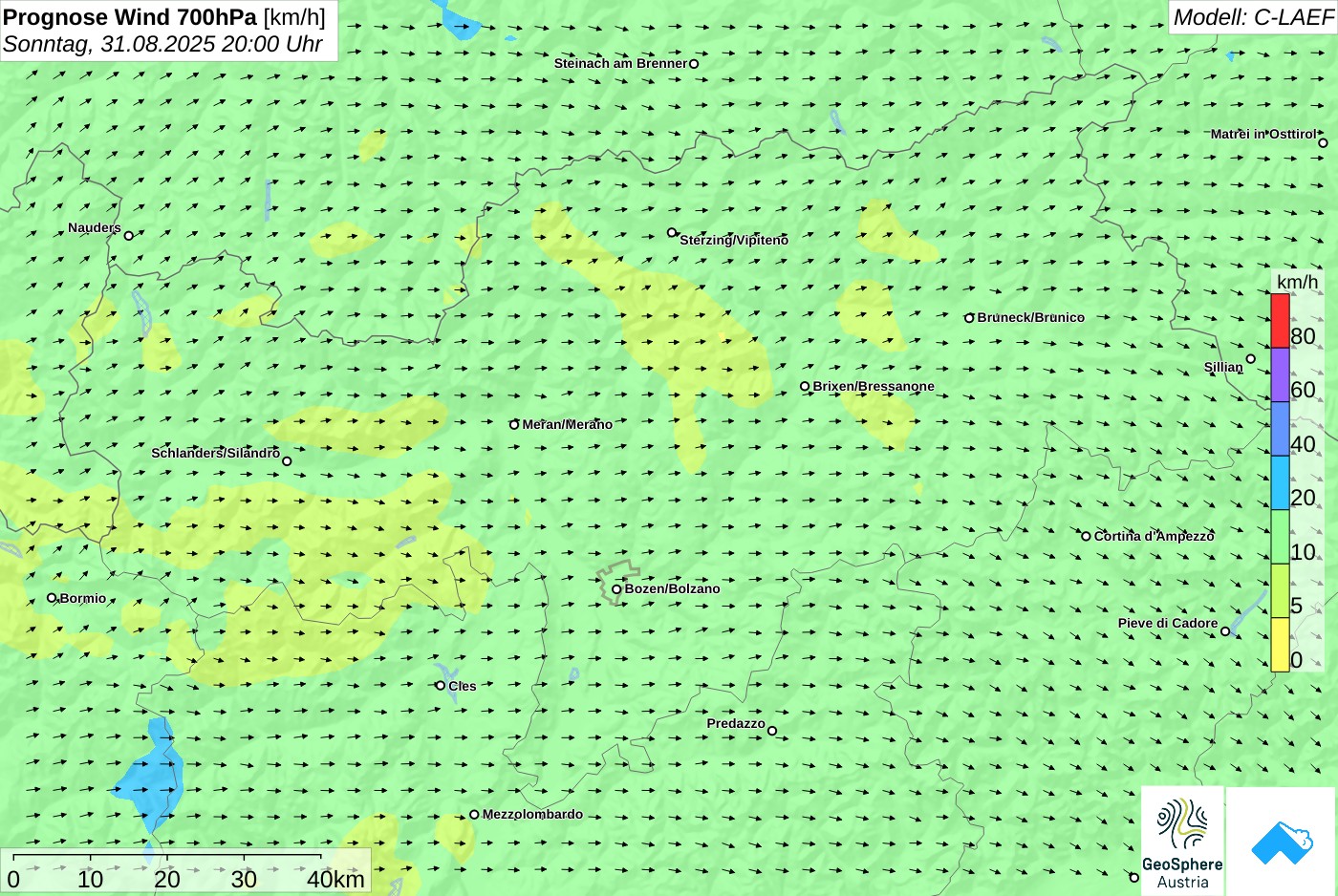Image resolution: width=1338 pixels, height=896 pixels.
Task: Click the Steinach am Brenner city marker
Action: click(694, 64)
